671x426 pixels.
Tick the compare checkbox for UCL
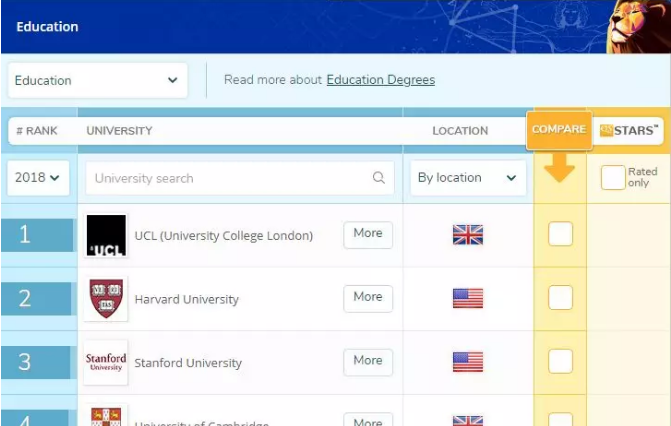(560, 234)
